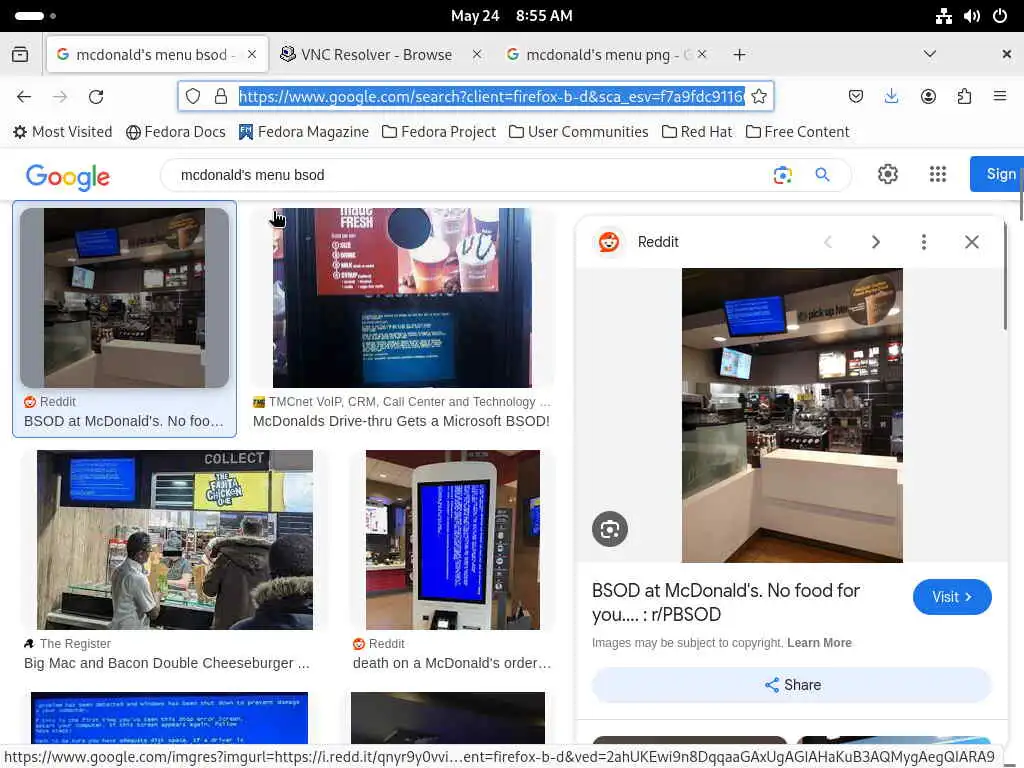Click the Google Lens camera search icon

(x=782, y=175)
